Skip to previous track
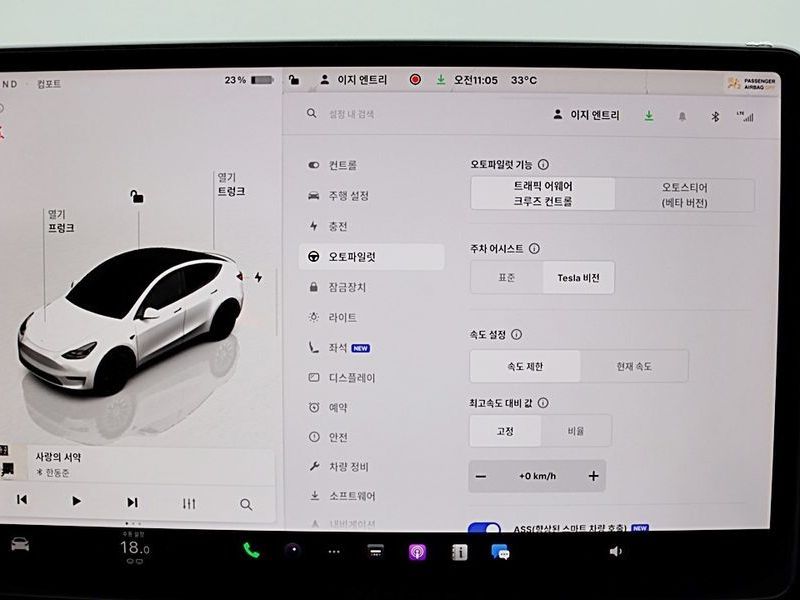This screenshot has height=600, width=800. pos(22,499)
